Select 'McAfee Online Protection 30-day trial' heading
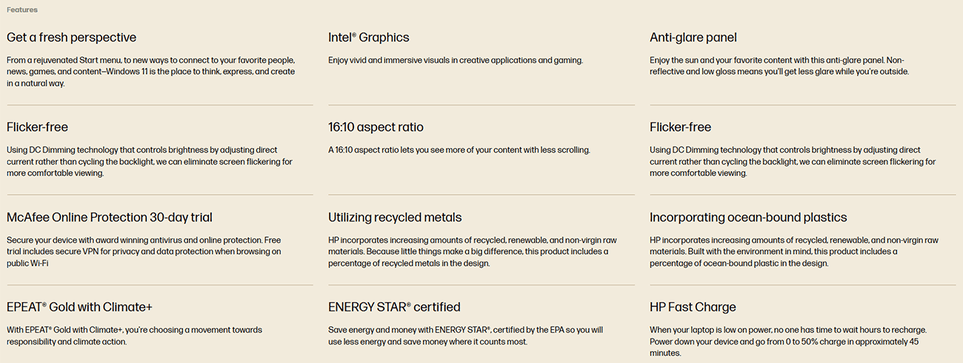The width and height of the screenshot is (963, 363). pos(110,217)
